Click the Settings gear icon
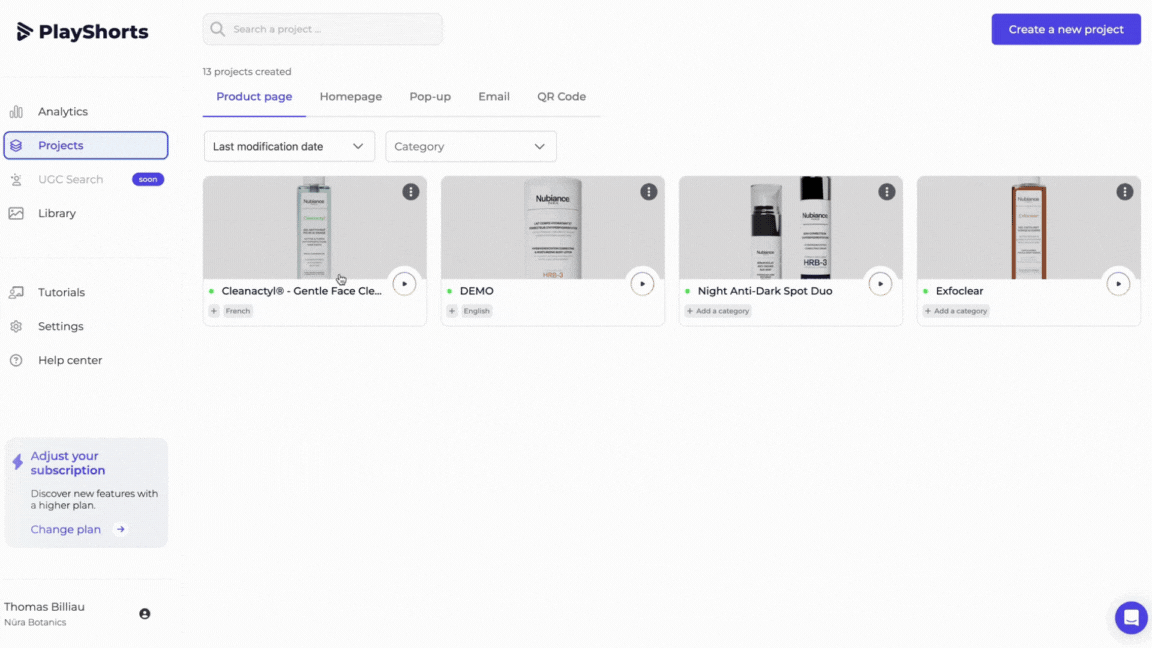Screen dimensions: 1152x648 coord(16,326)
